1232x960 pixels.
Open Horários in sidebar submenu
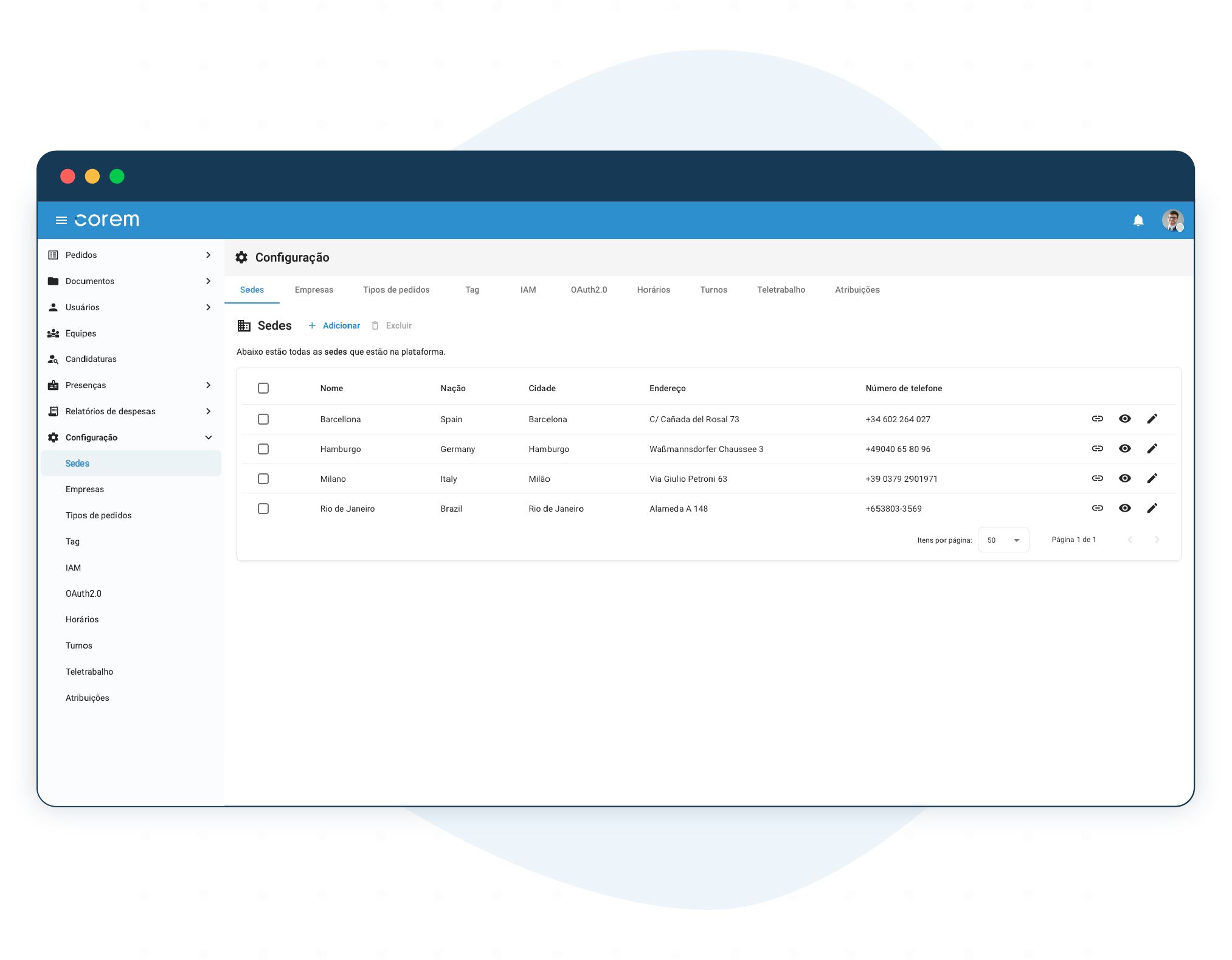click(x=82, y=619)
